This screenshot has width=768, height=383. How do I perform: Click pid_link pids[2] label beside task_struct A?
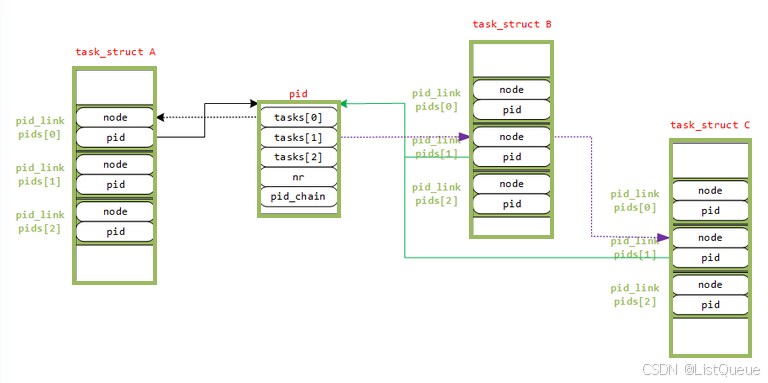click(40, 222)
